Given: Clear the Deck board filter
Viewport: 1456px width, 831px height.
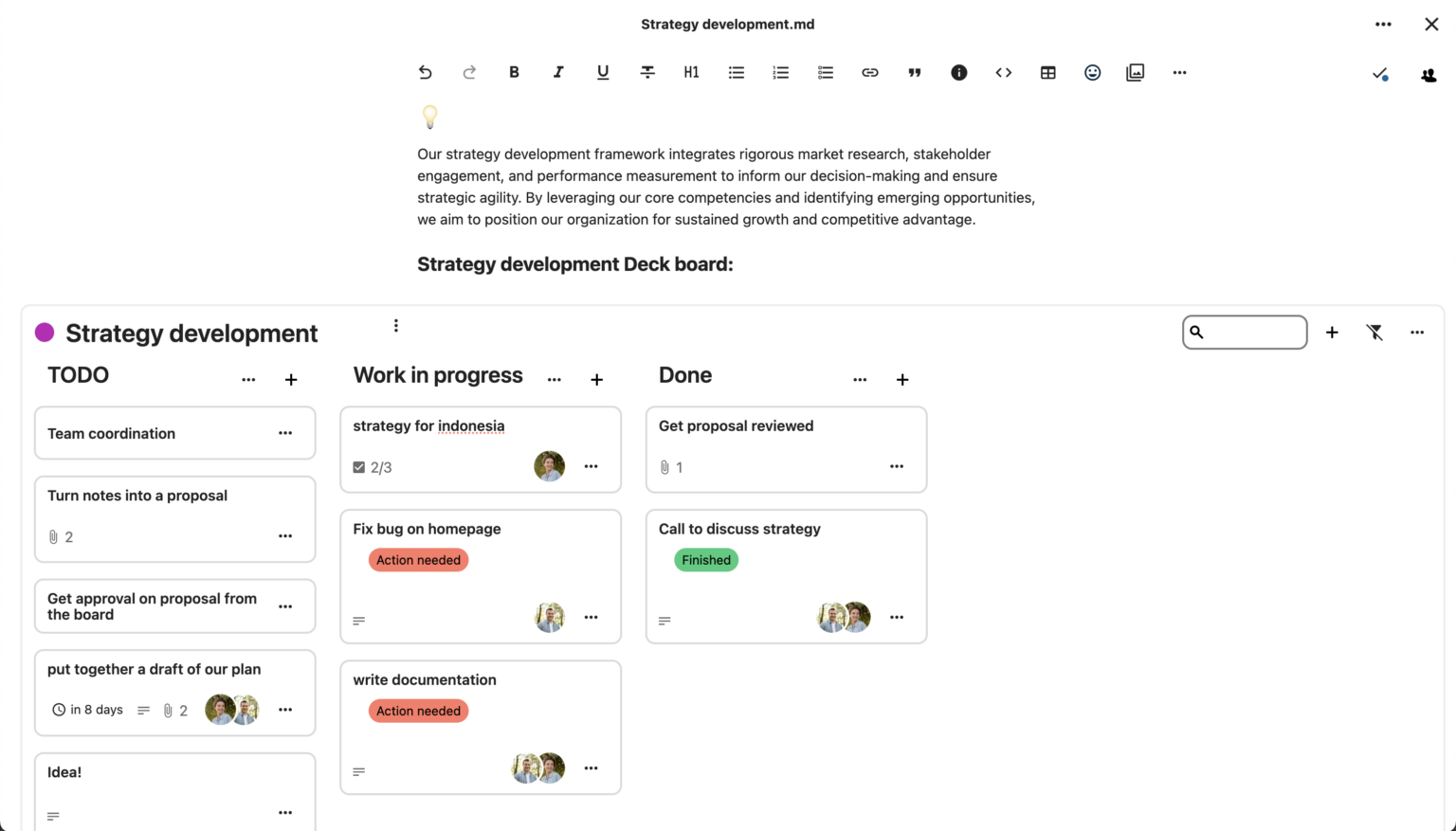Looking at the screenshot, I should 1374,333.
